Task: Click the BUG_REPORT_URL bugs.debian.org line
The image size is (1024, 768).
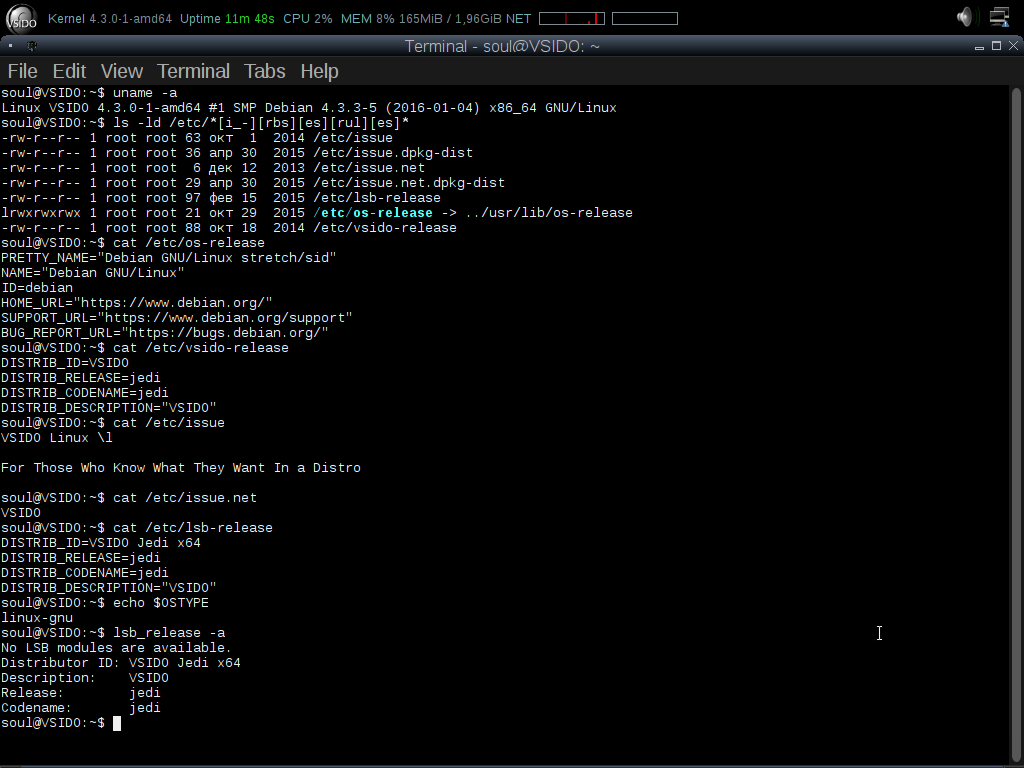Action: [x=165, y=333]
